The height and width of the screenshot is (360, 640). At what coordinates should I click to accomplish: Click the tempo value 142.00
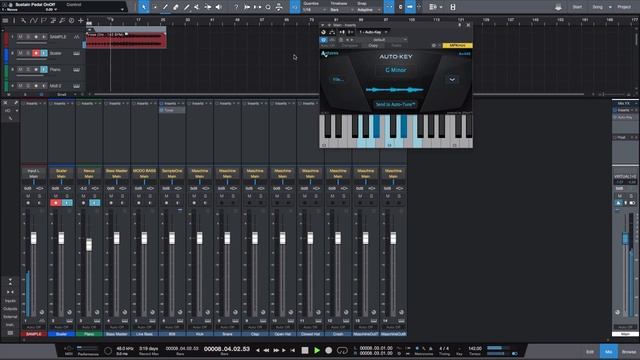(475, 349)
